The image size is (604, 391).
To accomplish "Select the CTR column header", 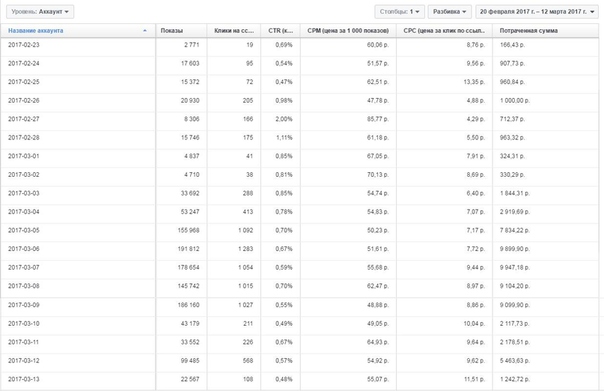I will pyautogui.click(x=280, y=30).
